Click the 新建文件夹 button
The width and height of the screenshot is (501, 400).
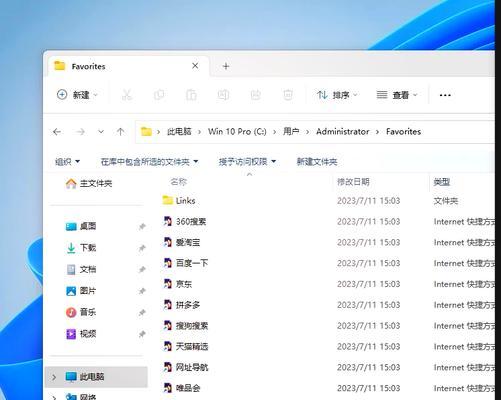pos(317,162)
